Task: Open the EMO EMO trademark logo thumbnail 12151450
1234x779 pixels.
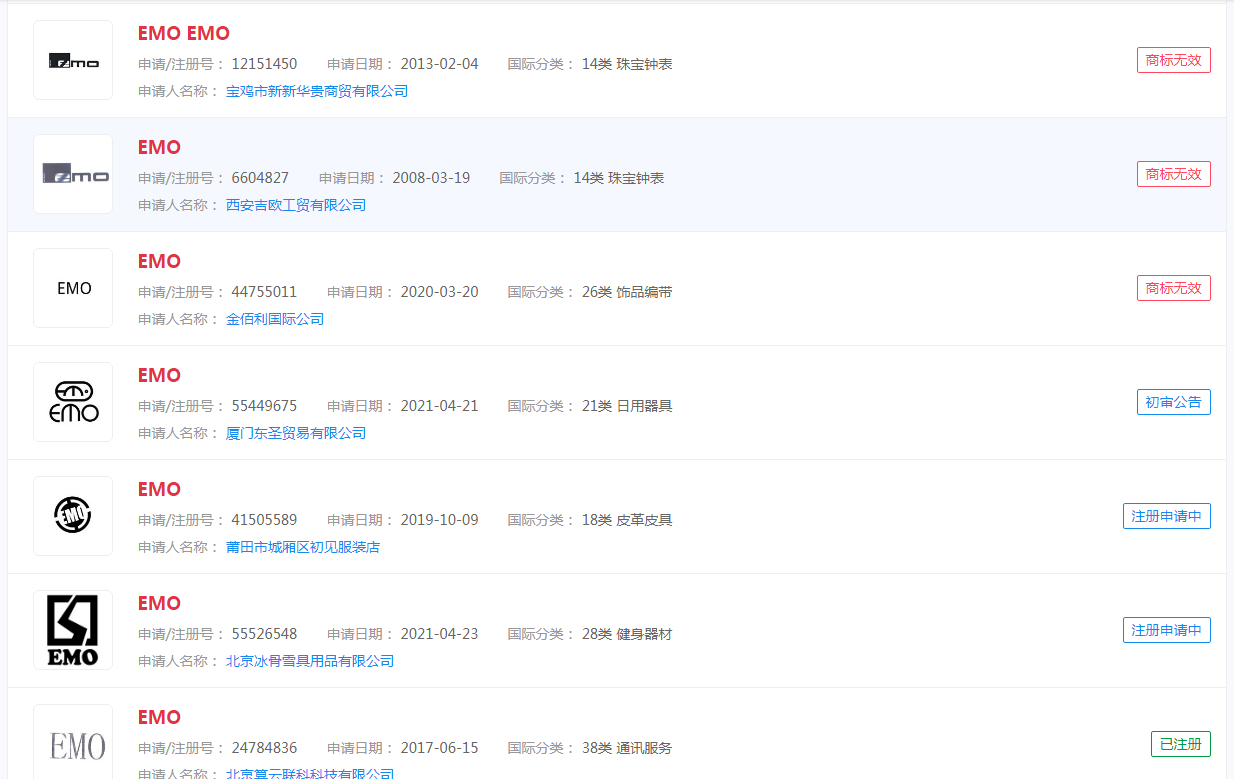Action: [x=73, y=60]
